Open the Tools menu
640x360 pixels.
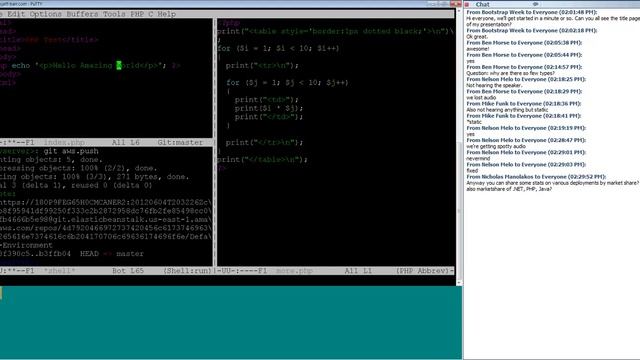114,14
